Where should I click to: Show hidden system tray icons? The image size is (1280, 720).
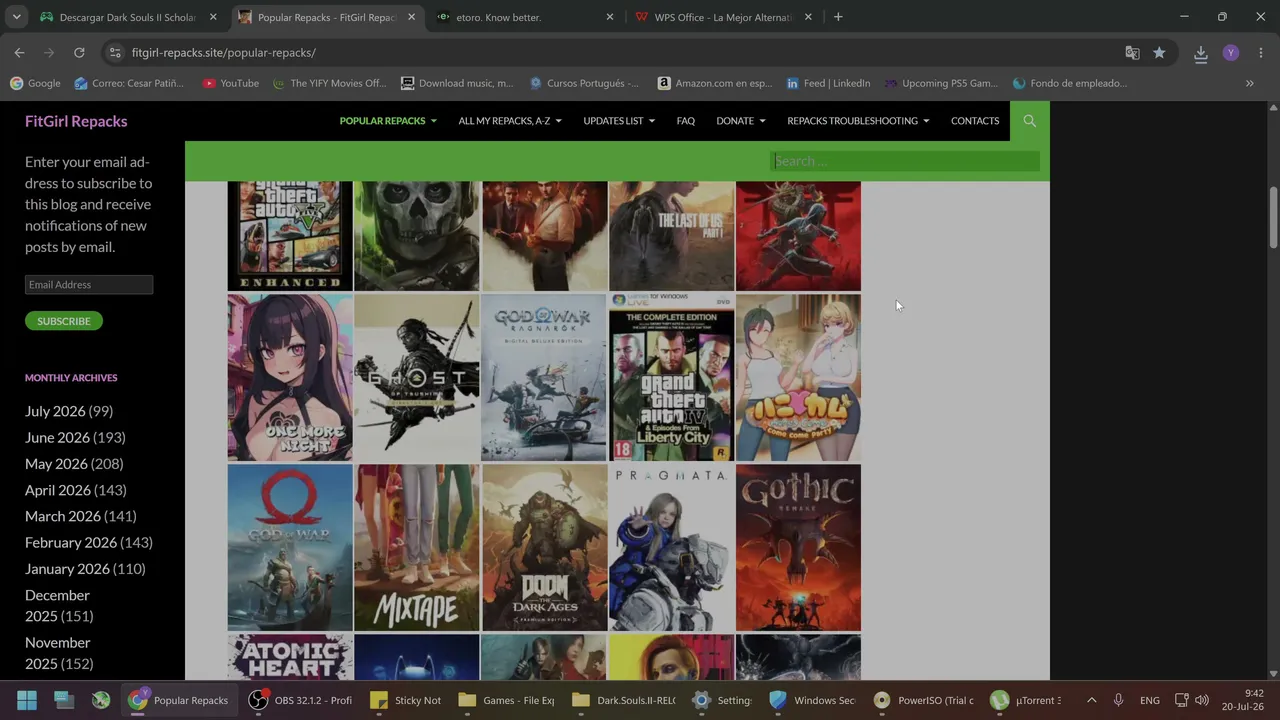tap(1091, 700)
